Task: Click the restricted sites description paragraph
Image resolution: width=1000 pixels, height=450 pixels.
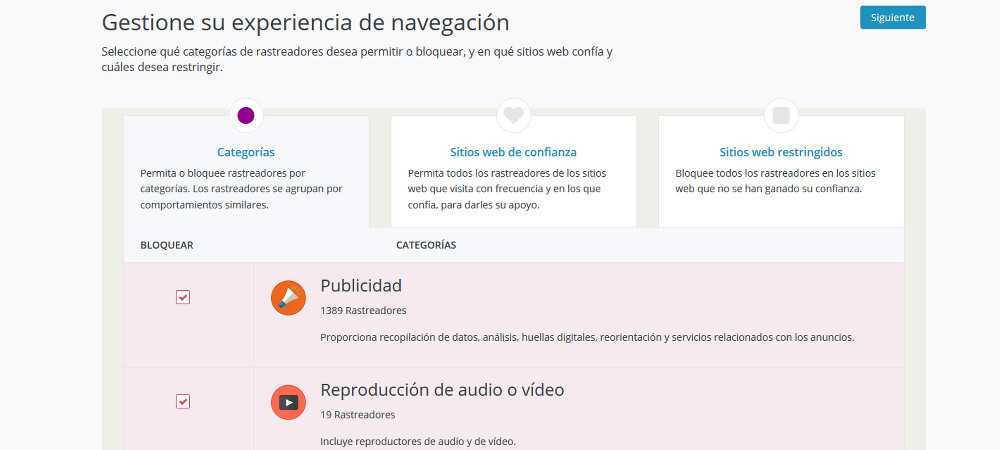Action: [x=776, y=181]
